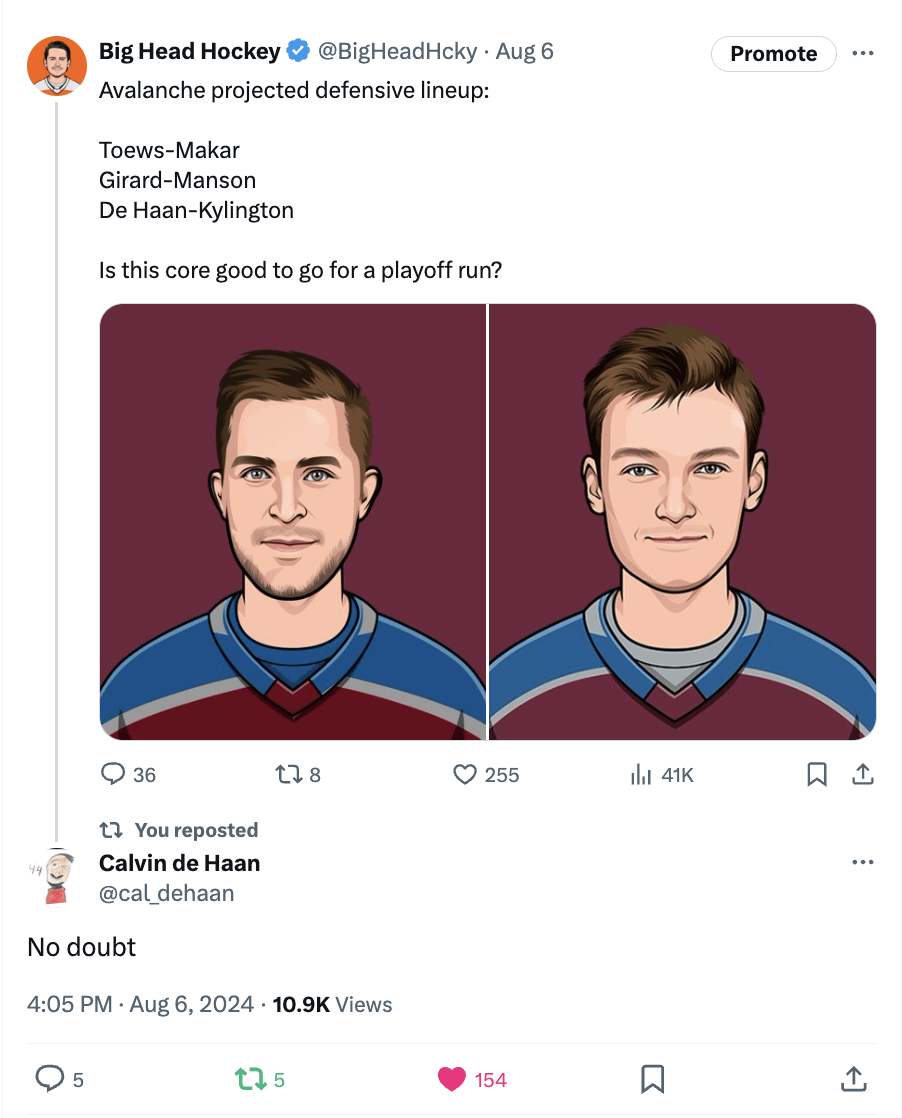Repost the Big Head Hockey tweet
Image resolution: width=902 pixels, height=1118 pixels.
[288, 774]
